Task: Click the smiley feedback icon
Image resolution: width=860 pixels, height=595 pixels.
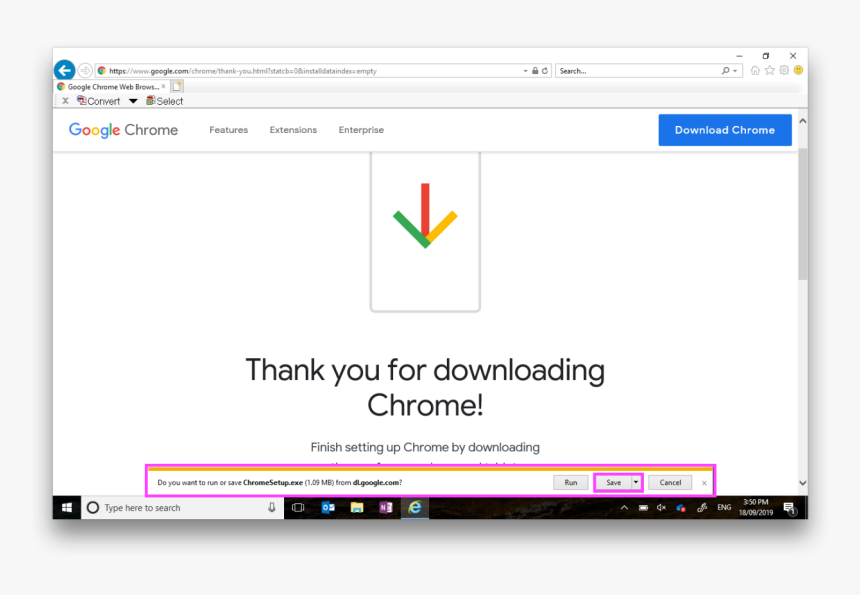Action: (x=799, y=70)
